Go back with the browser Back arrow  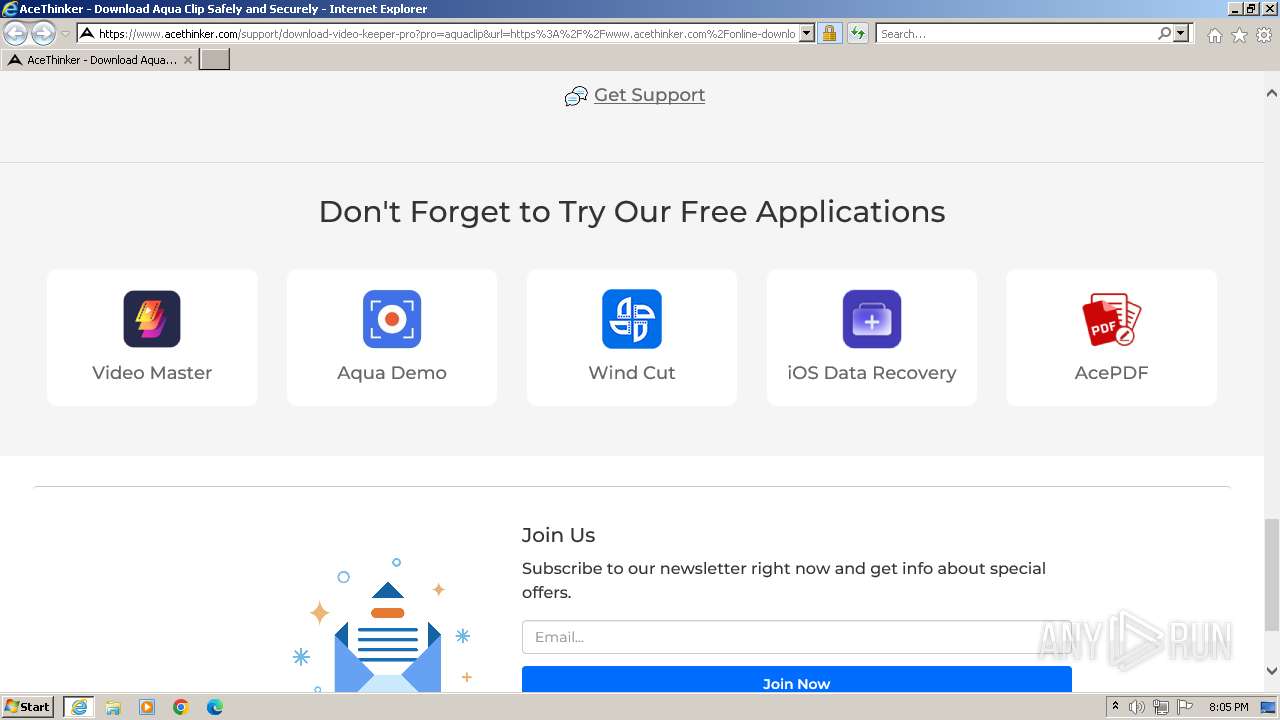[16, 33]
